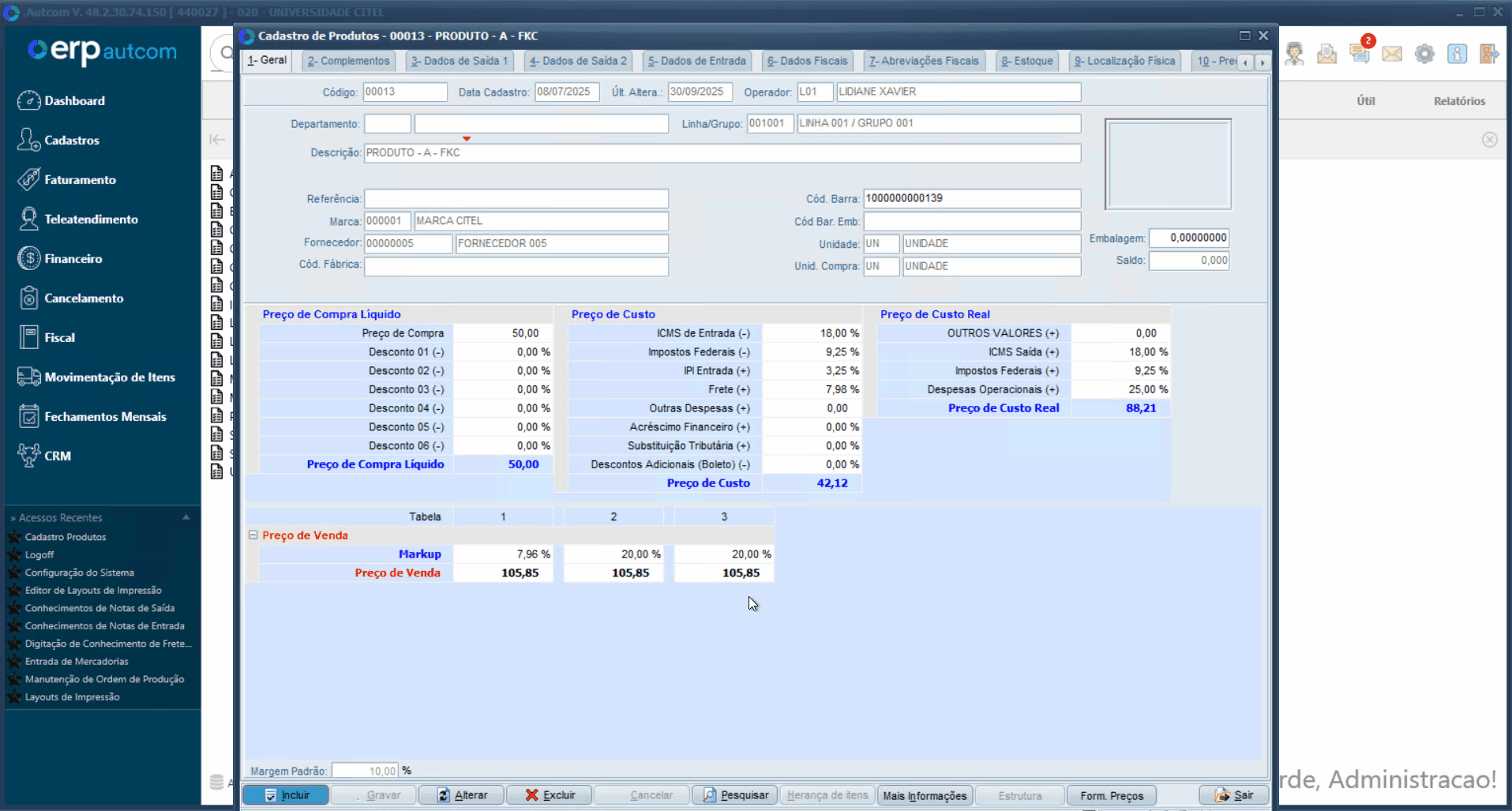Open the support attendant icon
The height and width of the screenshot is (811, 1512).
click(x=1294, y=54)
